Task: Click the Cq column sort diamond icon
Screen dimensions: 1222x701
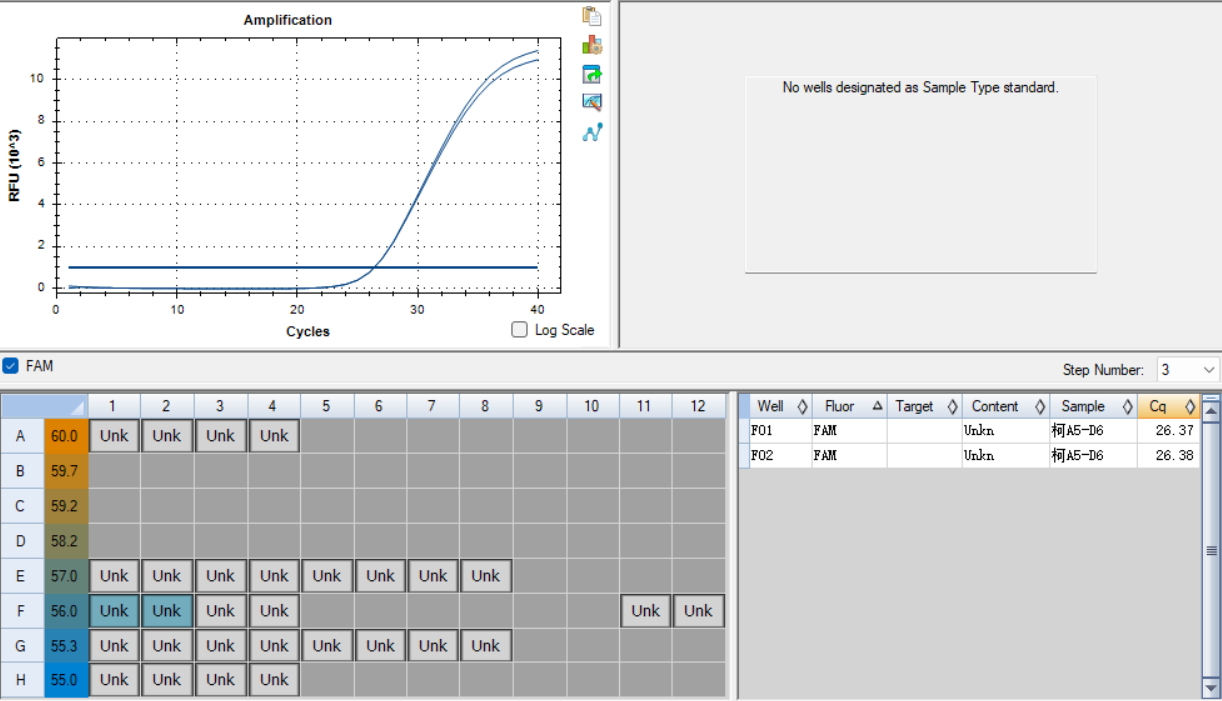Action: click(1190, 407)
